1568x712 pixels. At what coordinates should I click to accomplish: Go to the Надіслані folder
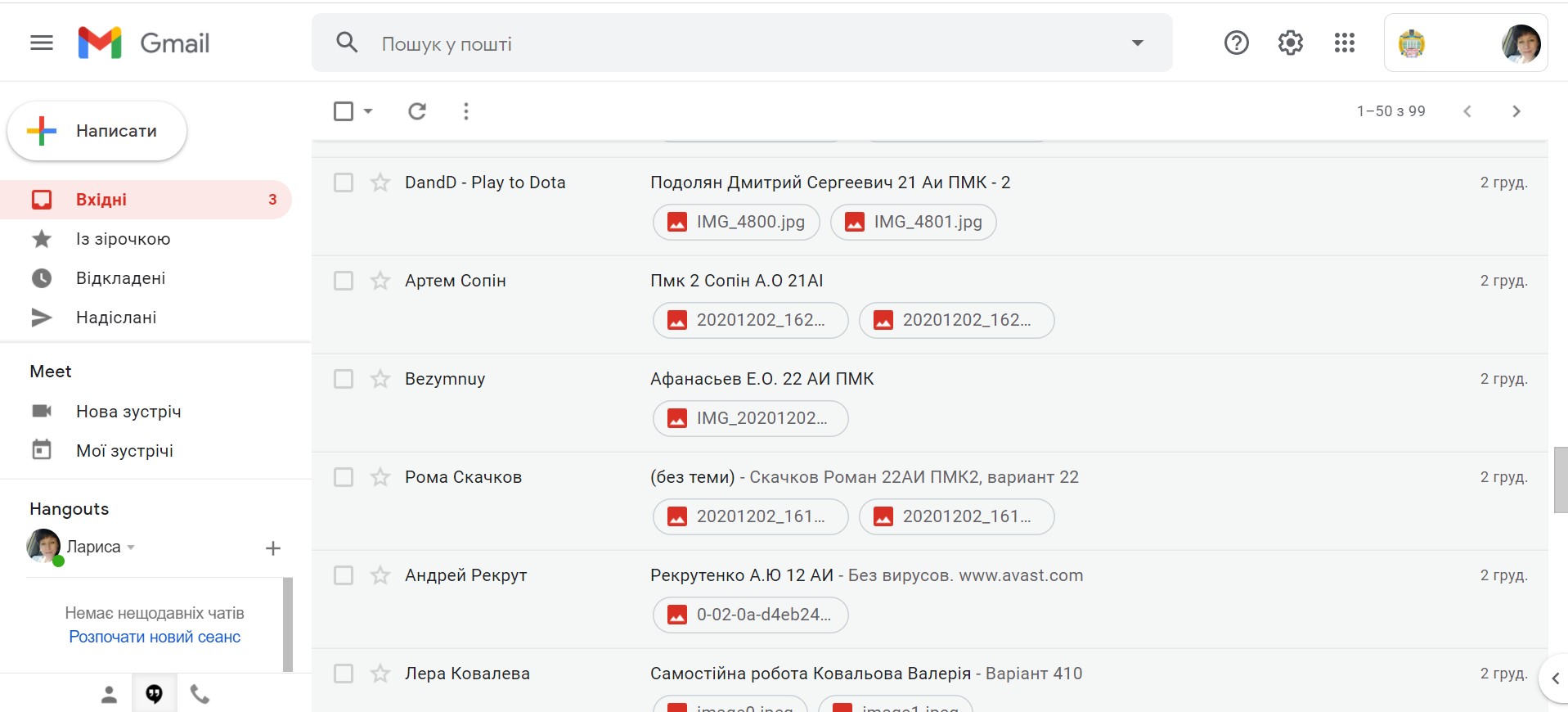(x=116, y=318)
